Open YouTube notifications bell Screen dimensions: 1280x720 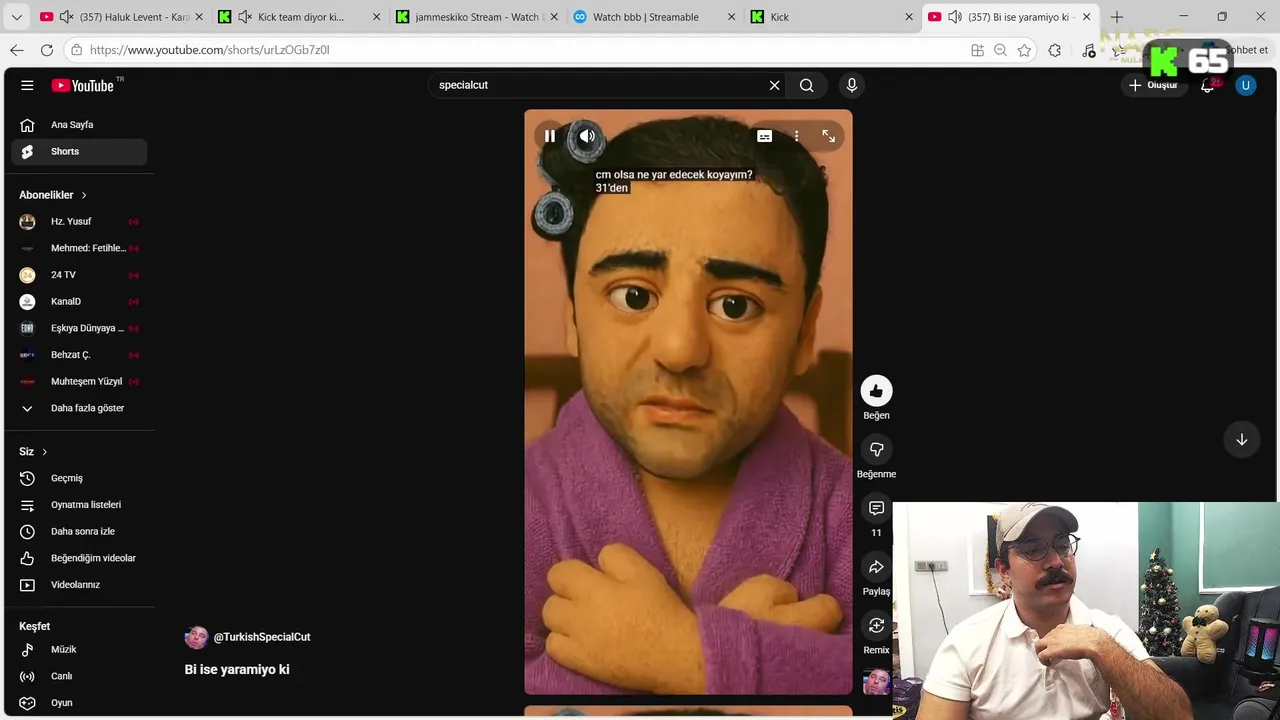[x=1207, y=85]
